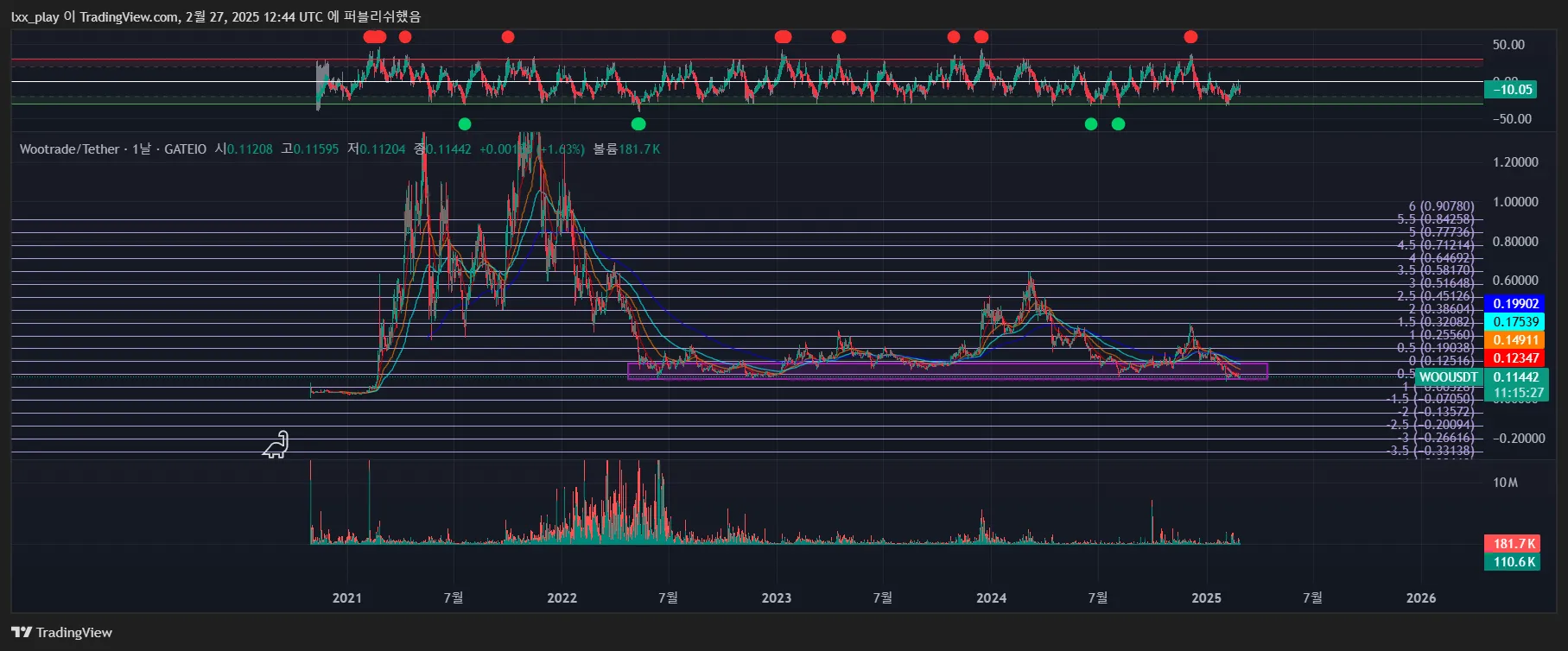Click the 7월 label after 2025
The image size is (1568, 651).
1312,598
